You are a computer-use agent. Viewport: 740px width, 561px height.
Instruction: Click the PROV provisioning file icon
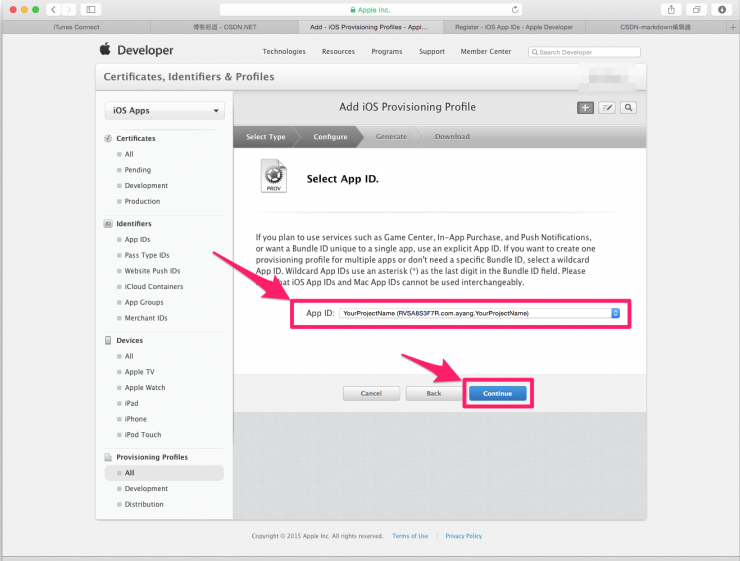tap(274, 176)
